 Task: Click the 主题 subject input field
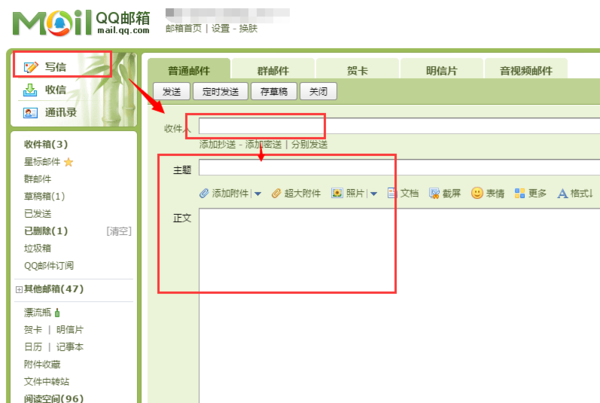point(399,168)
